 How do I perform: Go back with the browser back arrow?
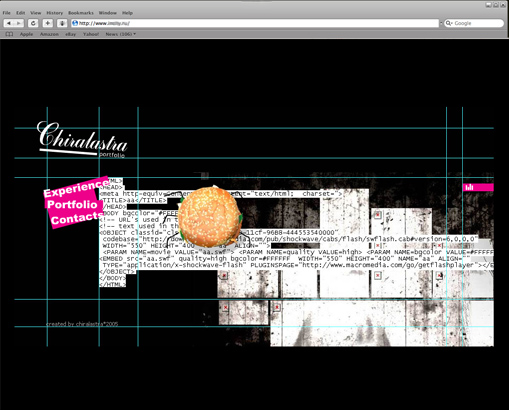[x=9, y=23]
